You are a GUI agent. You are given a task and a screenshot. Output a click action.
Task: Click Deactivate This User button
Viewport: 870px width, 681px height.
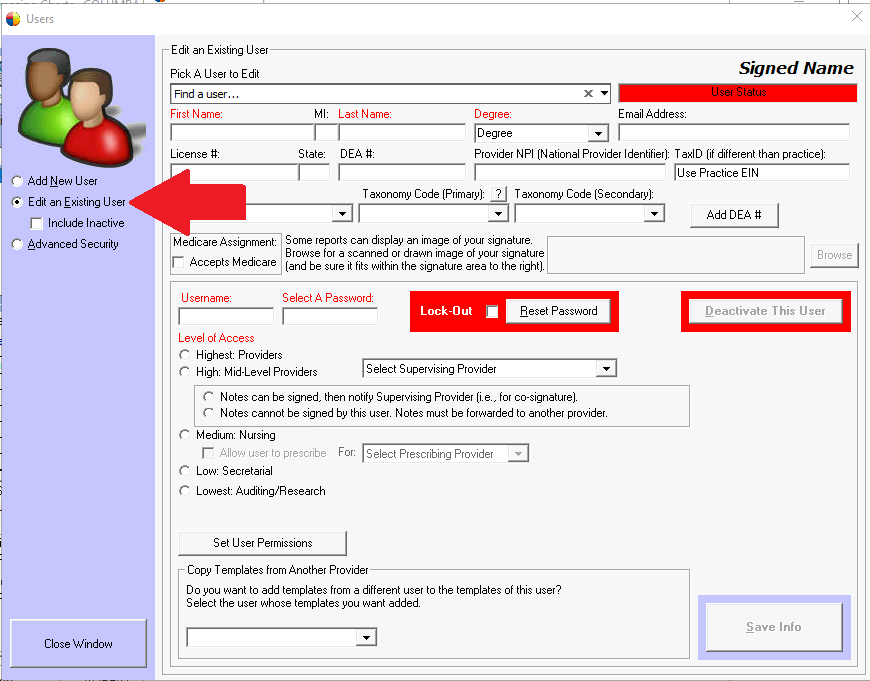[765, 311]
